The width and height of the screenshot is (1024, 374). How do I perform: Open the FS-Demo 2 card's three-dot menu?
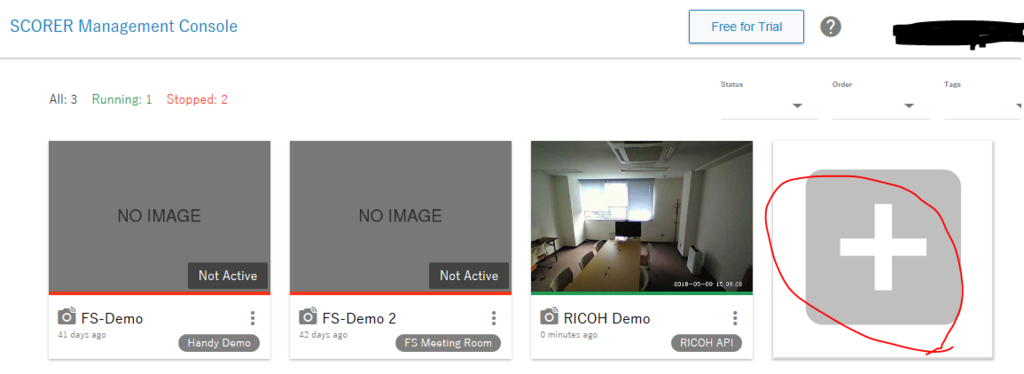coord(494,318)
